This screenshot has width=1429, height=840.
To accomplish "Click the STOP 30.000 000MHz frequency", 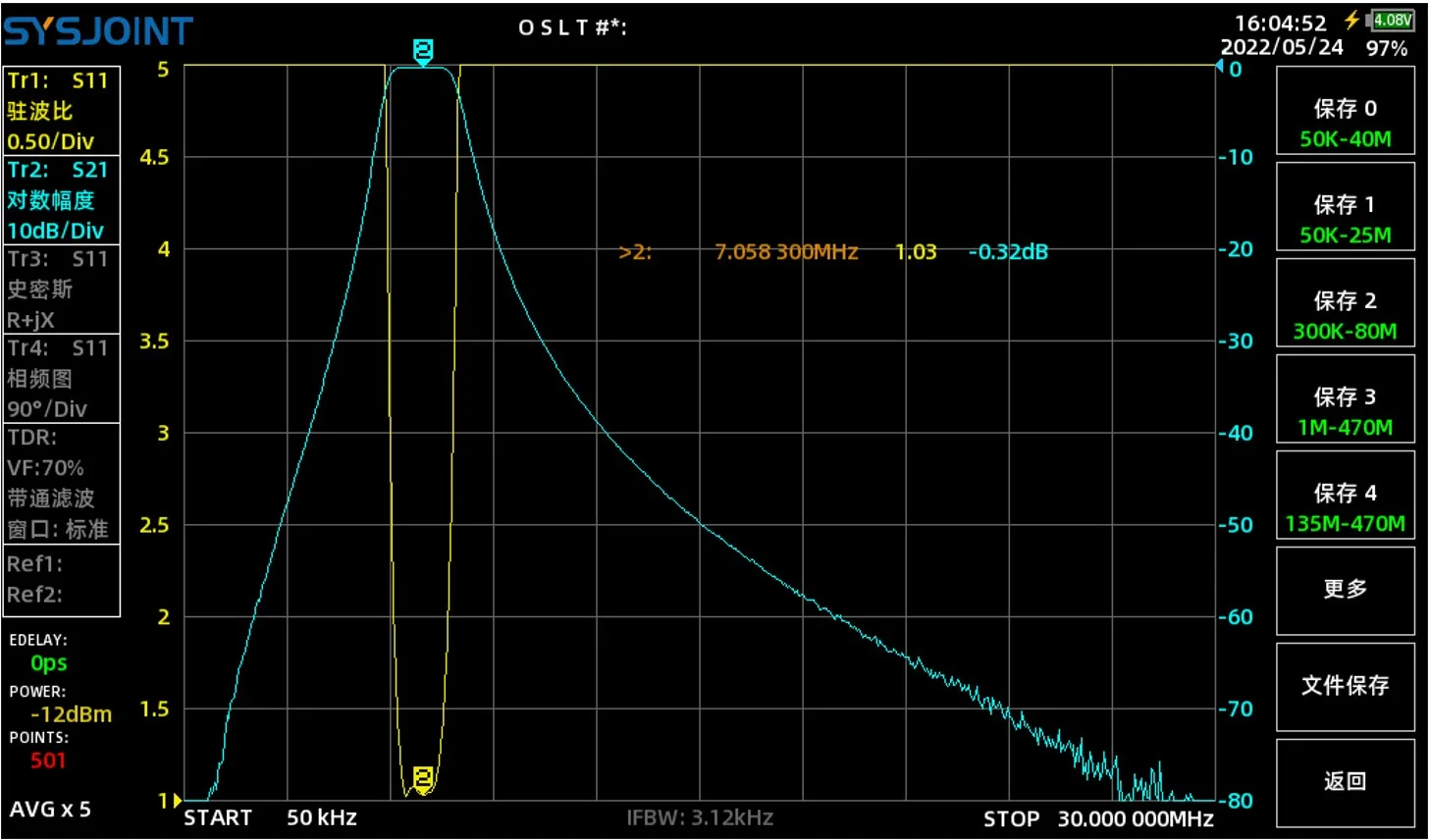I will (x=1099, y=818).
